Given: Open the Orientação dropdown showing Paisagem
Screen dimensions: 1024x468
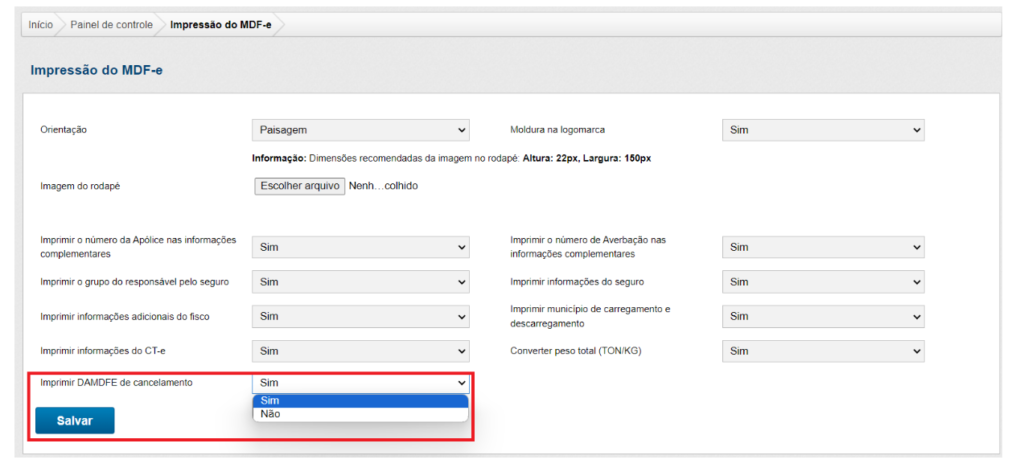Looking at the screenshot, I should 361,130.
